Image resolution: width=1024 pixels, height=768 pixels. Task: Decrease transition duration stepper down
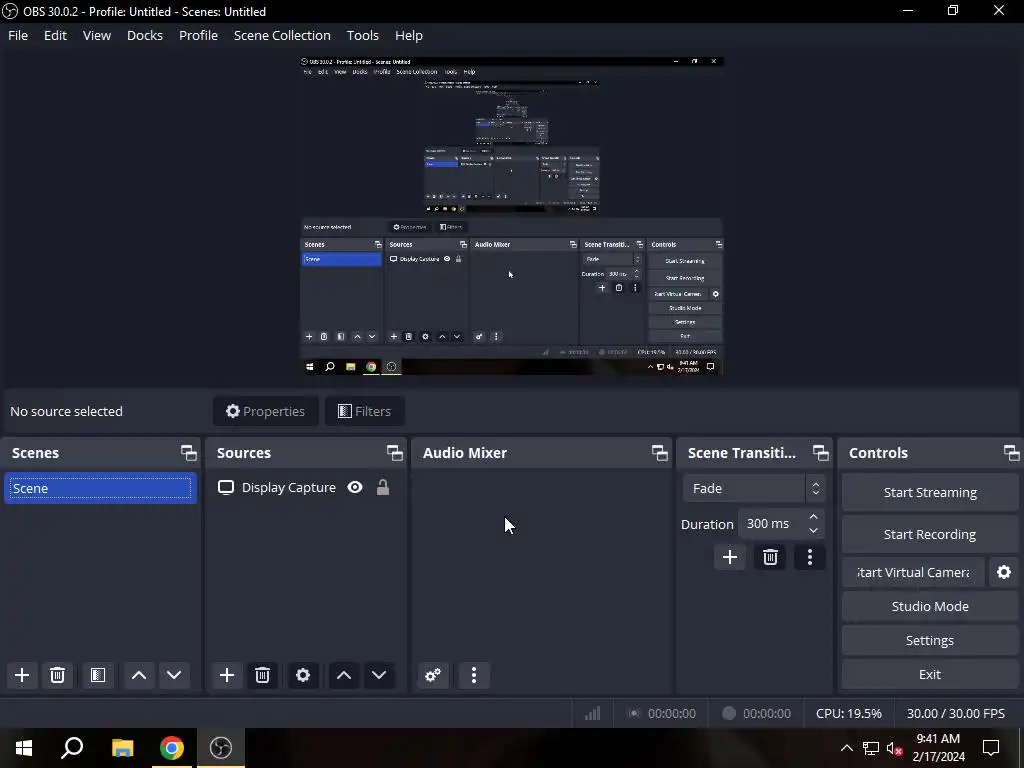pos(813,530)
